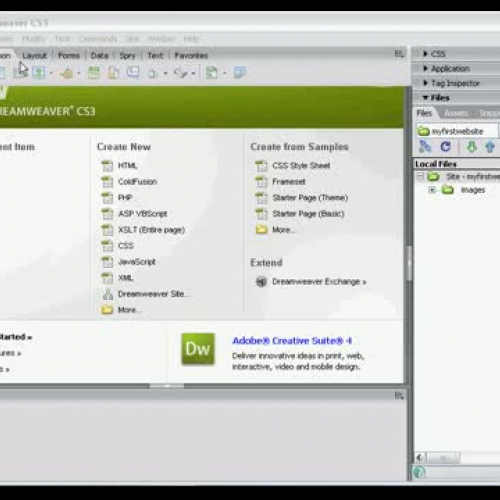
Task: Open lower panel options menu icon
Action: point(399,395)
